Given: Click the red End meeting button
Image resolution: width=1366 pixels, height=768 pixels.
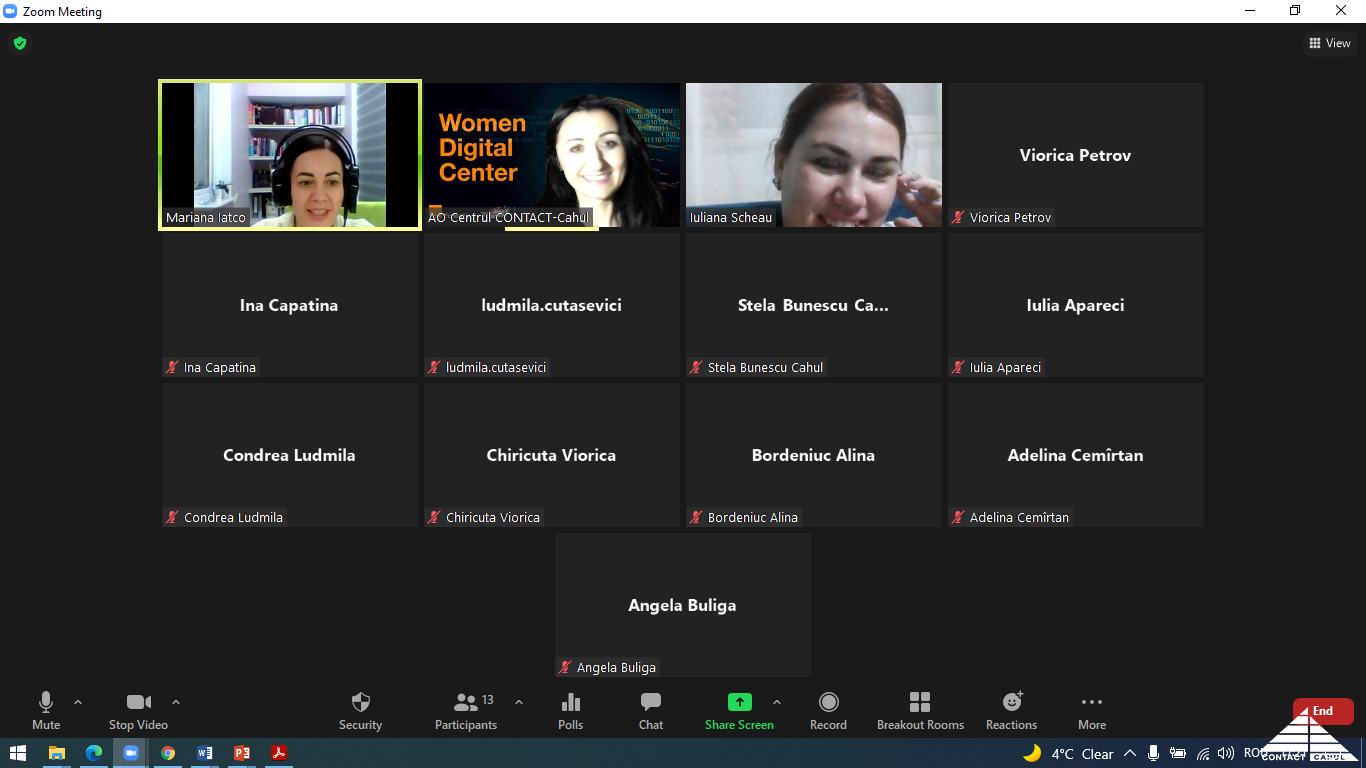Looking at the screenshot, I should pos(1322,711).
